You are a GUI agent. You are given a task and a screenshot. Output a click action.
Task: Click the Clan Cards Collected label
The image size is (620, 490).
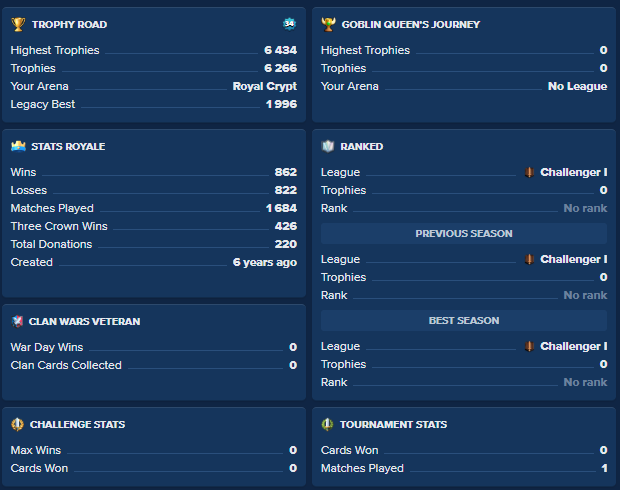pos(66,365)
